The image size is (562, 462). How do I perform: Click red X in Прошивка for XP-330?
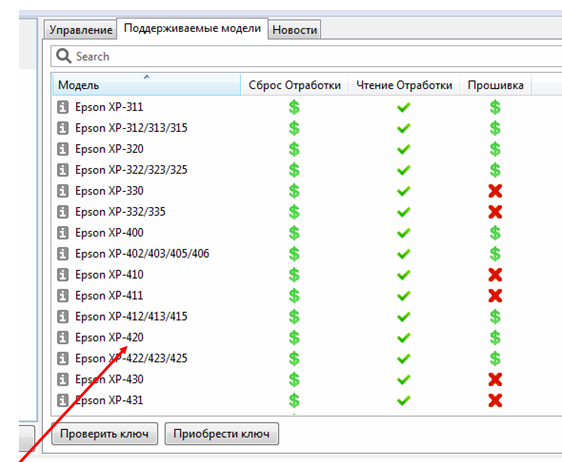point(495,191)
